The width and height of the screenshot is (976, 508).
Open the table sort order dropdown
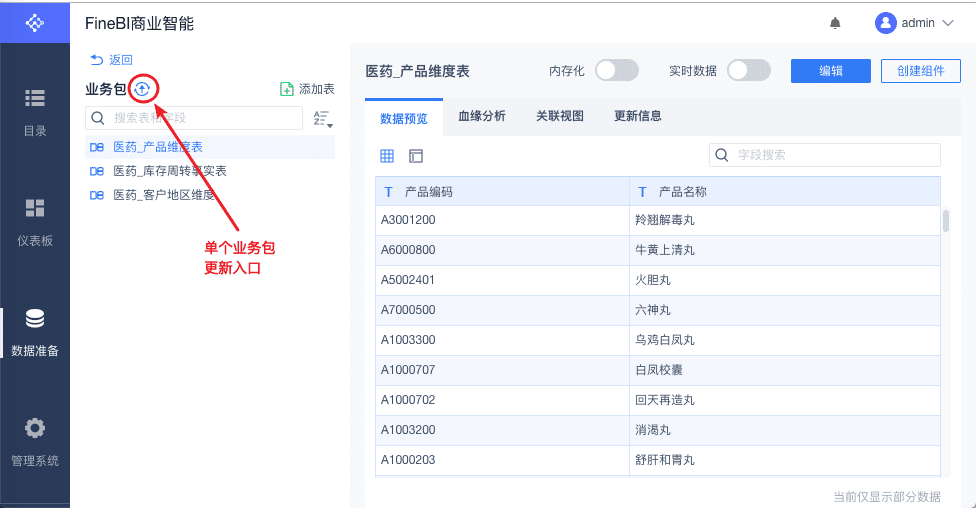point(322,119)
